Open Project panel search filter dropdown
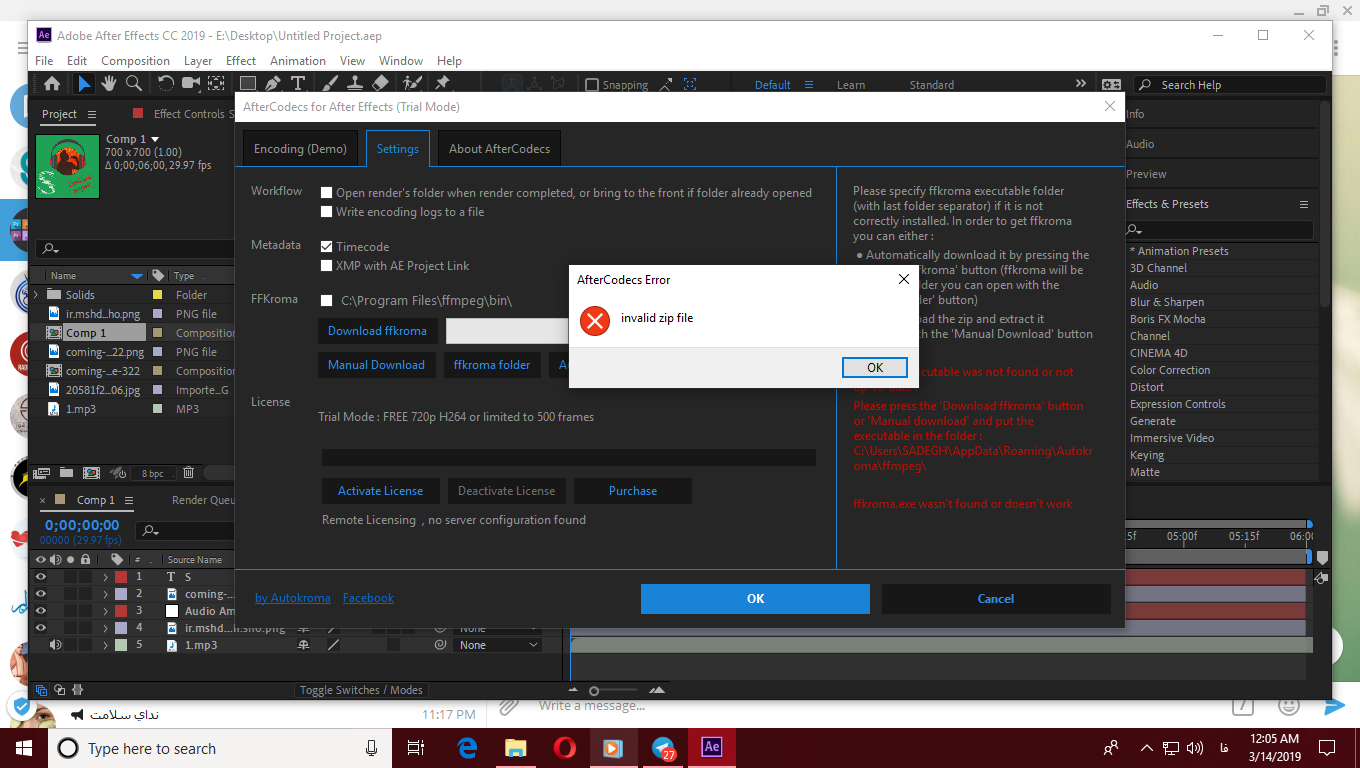Viewport: 1360px width, 768px height. click(x=50, y=249)
